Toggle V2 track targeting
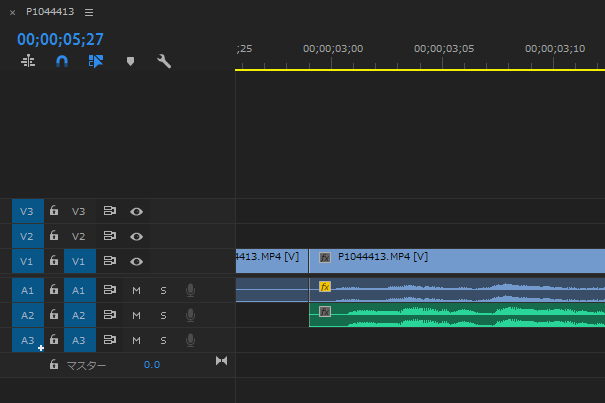The height and width of the screenshot is (403, 605). point(79,236)
